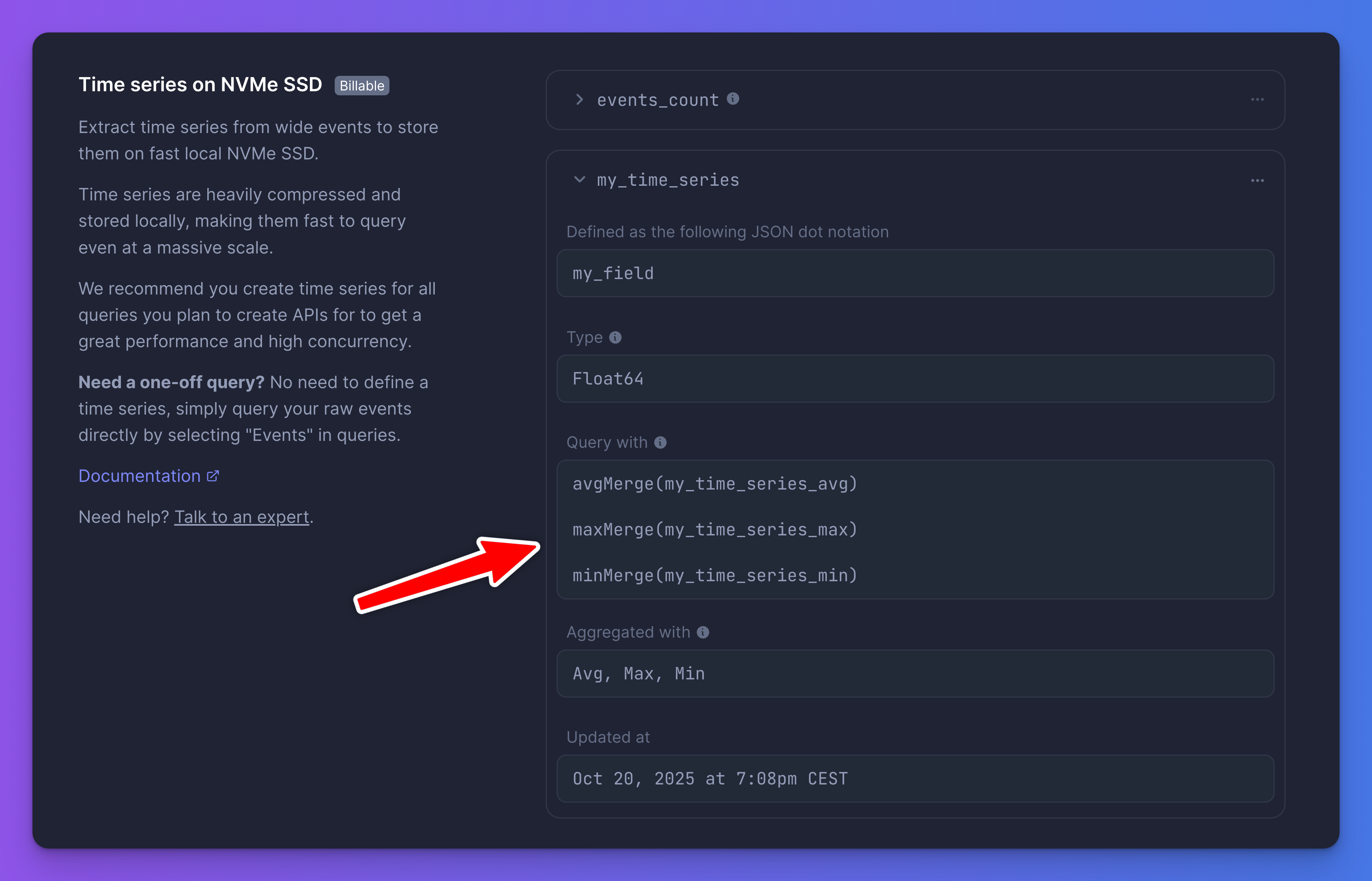1372x881 pixels.
Task: Click the Billable badge
Action: click(361, 86)
